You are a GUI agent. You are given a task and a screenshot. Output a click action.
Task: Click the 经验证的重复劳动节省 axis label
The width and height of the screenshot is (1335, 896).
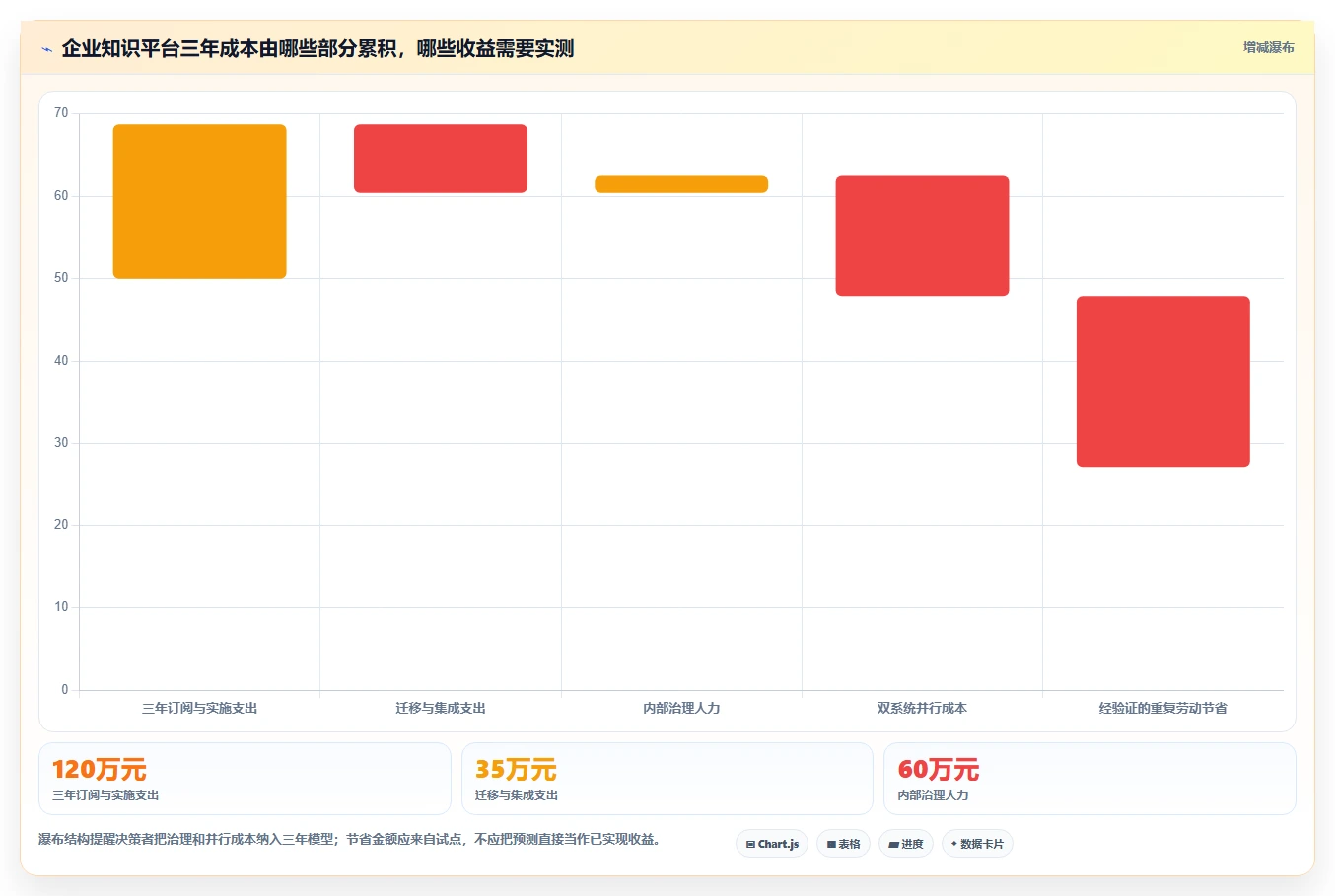coord(1163,708)
